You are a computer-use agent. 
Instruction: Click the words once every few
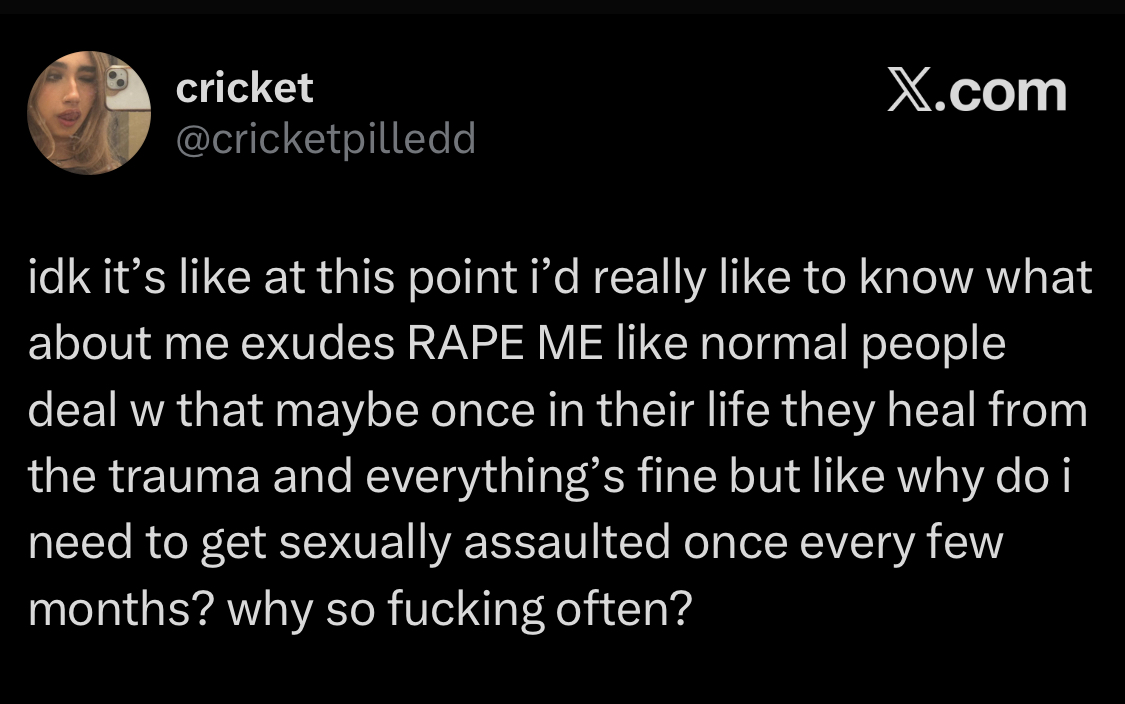click(x=843, y=543)
